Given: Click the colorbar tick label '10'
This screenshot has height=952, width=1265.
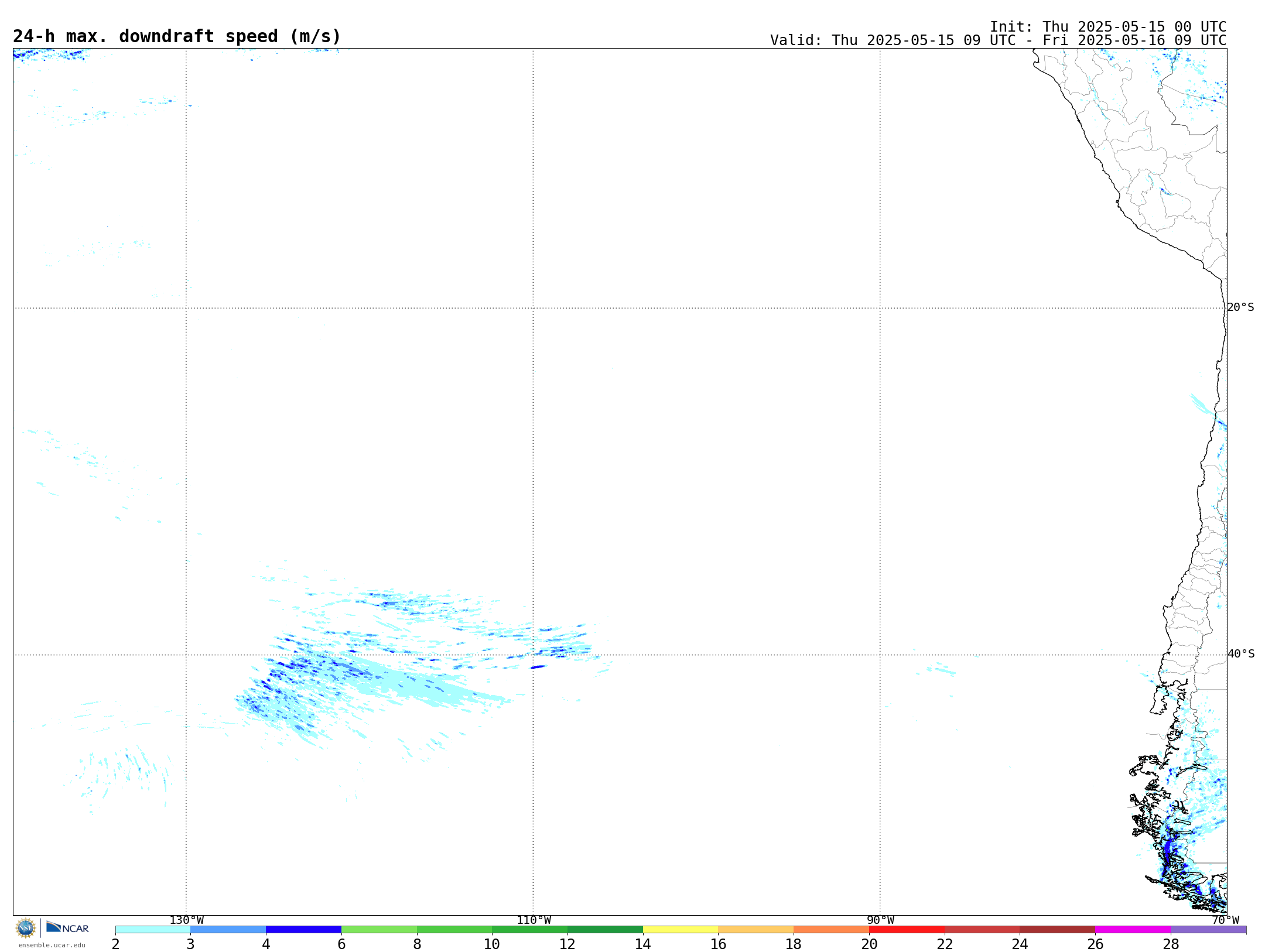Looking at the screenshot, I should tap(492, 944).
